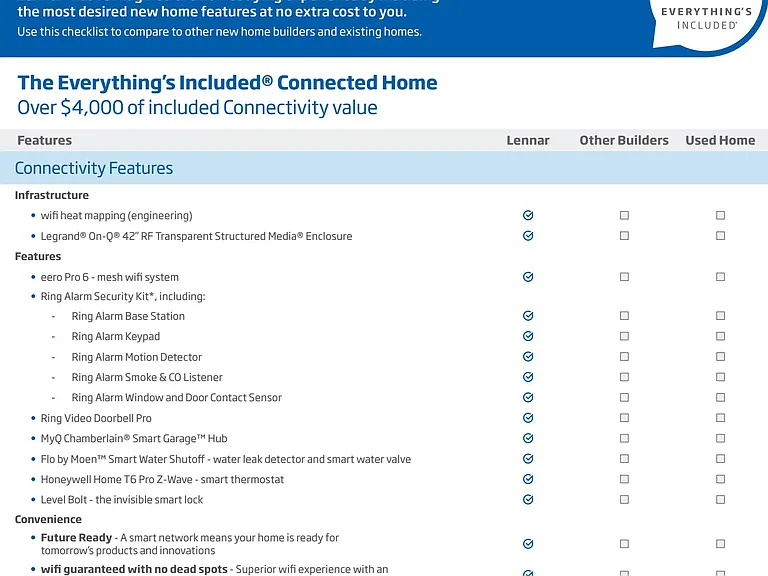The width and height of the screenshot is (768, 576).
Task: Check Other Builders box for Ring Alarm Base Station
Action: click(x=624, y=315)
